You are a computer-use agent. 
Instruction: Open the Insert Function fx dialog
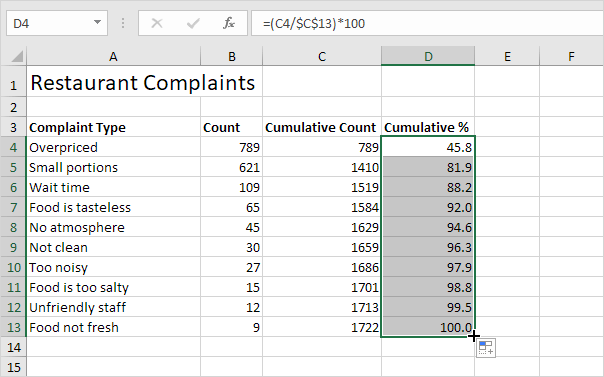[x=229, y=23]
